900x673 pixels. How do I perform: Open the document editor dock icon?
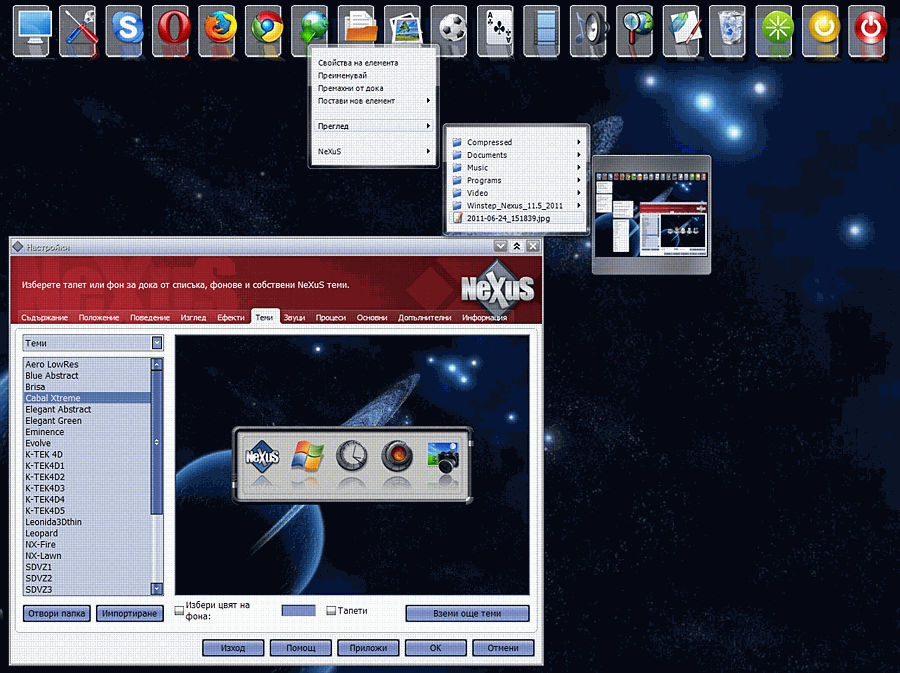[x=684, y=30]
